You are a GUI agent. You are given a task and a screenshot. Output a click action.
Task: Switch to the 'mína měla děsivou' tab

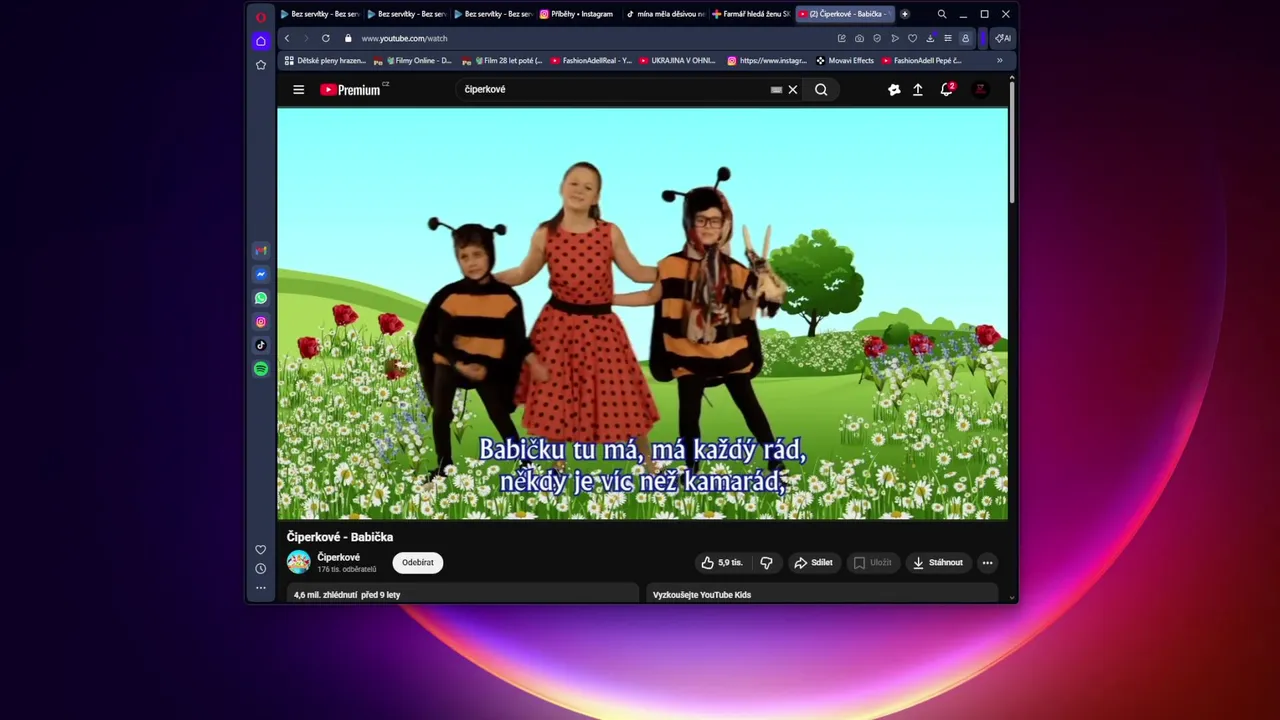(665, 14)
